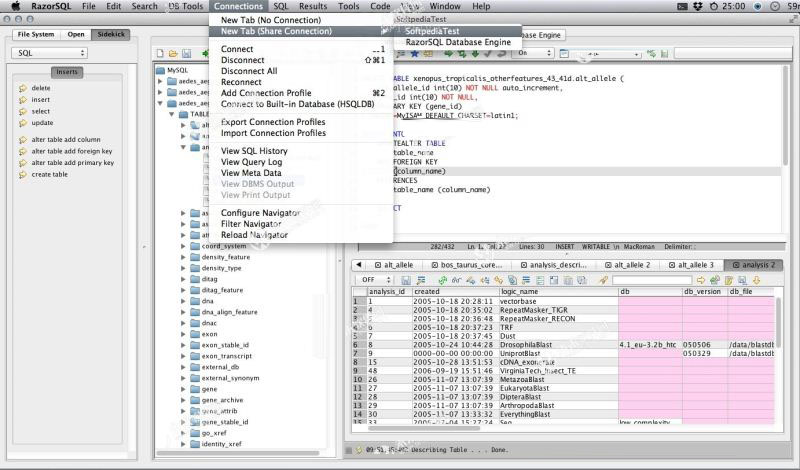Screen dimensions: 800x470
Task: Click the MySQL root folder icon in the navigator
Action: [x=160, y=70]
